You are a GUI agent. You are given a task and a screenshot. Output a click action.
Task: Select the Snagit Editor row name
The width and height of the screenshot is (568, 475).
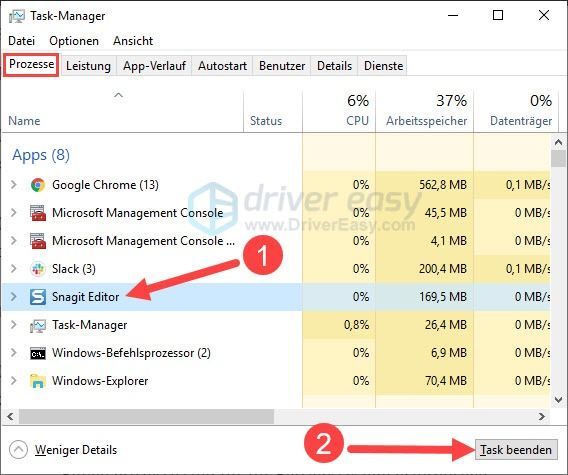click(85, 297)
